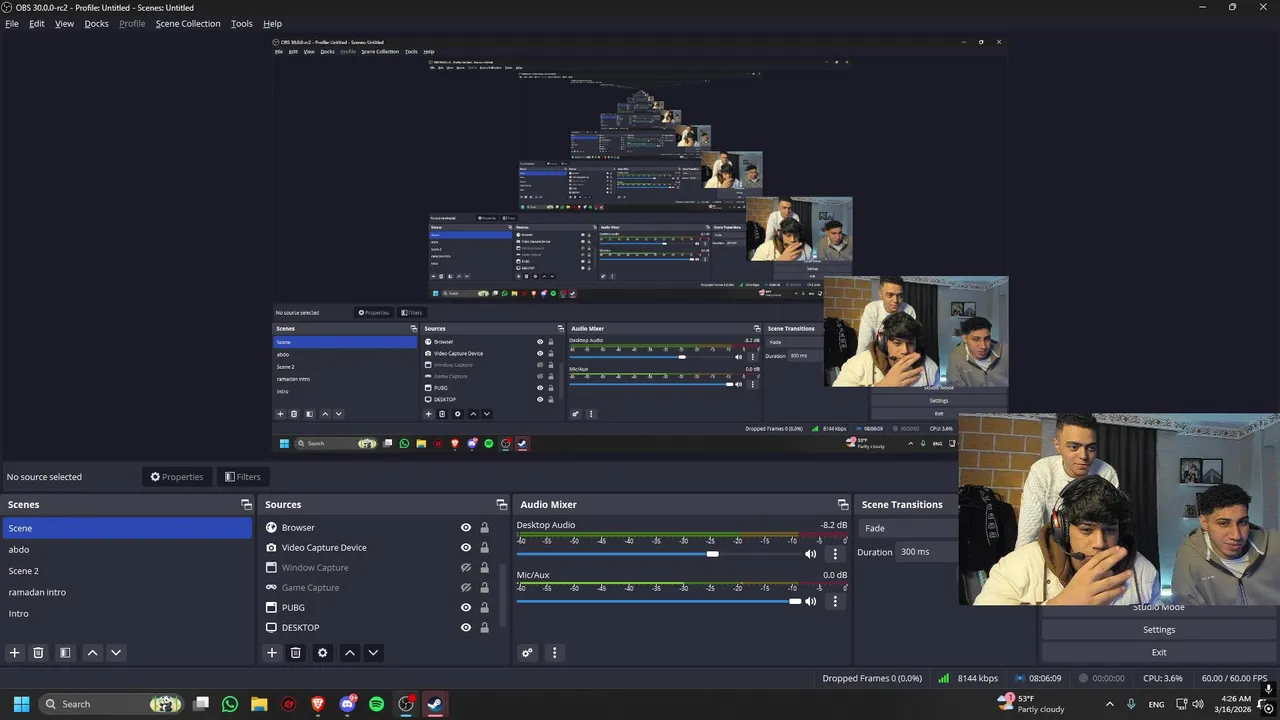
Task: Show hidden system tray icons chevron
Action: [x=1109, y=704]
